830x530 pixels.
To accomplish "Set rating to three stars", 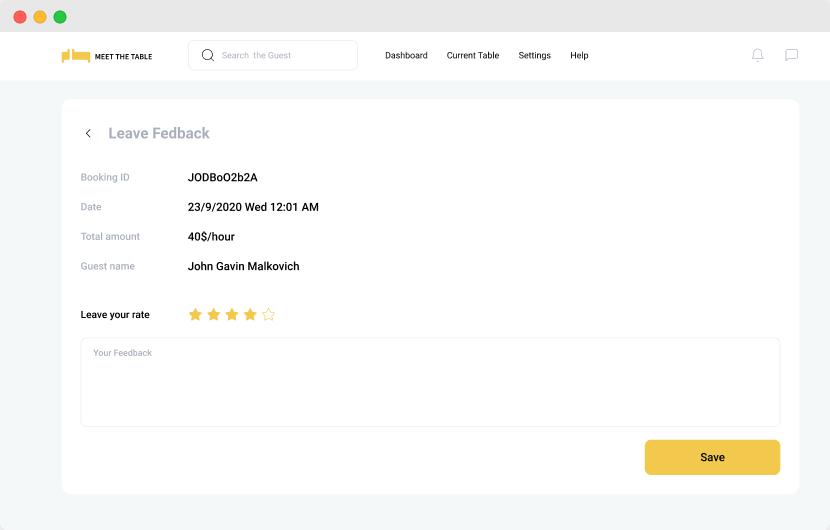I will [x=232, y=315].
